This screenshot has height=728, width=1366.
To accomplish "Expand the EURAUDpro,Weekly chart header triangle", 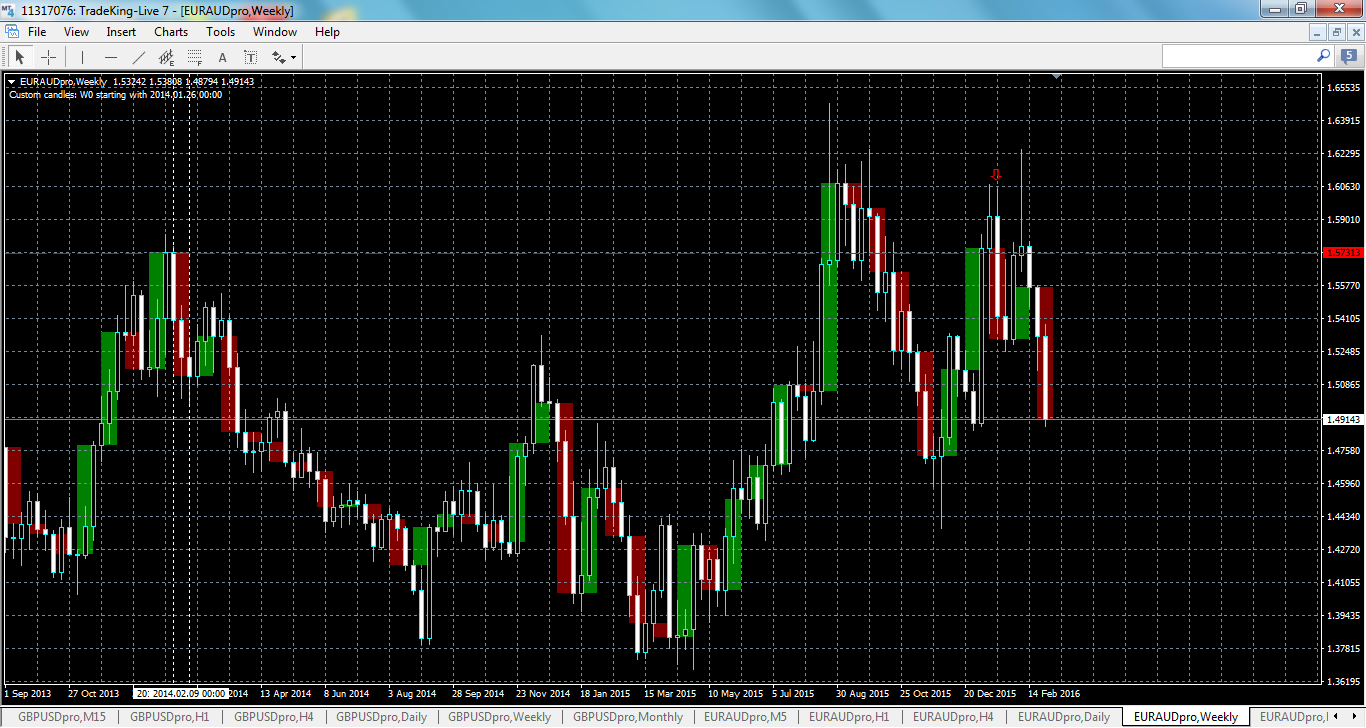I will 11,82.
